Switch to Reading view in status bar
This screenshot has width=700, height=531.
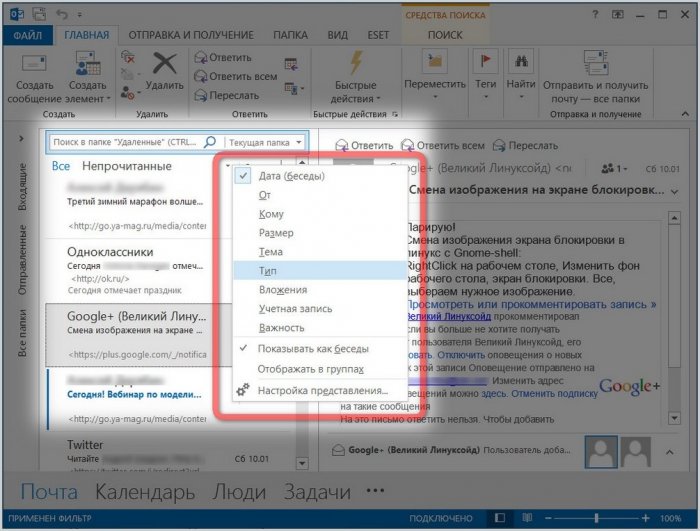527,518
